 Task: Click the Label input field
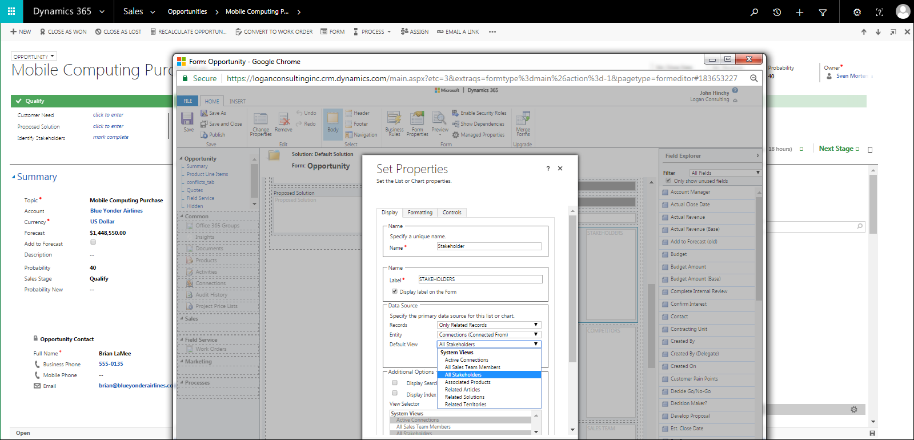(480, 280)
